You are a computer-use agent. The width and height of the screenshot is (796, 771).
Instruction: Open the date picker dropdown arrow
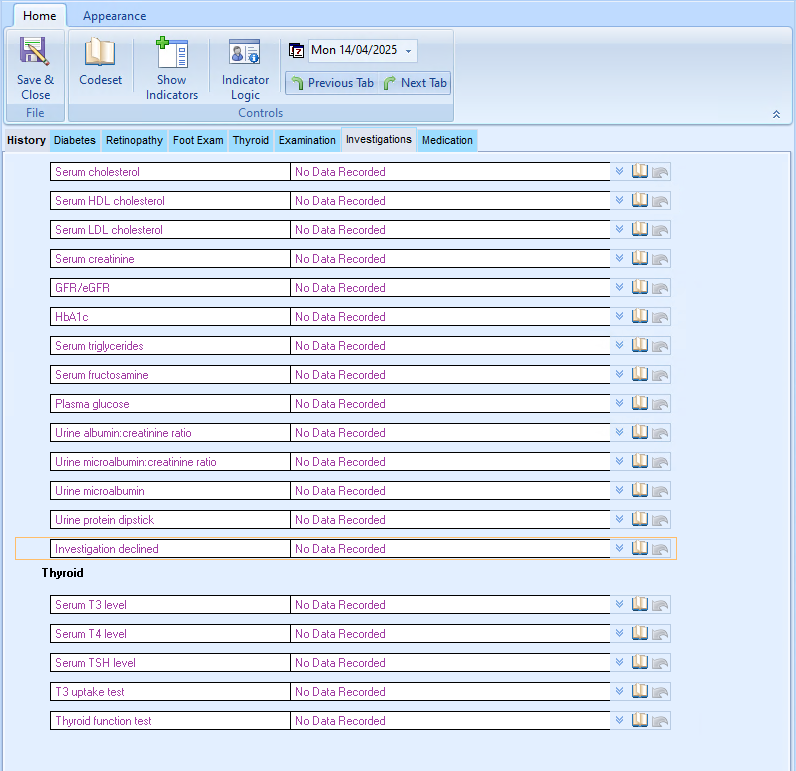pos(408,51)
